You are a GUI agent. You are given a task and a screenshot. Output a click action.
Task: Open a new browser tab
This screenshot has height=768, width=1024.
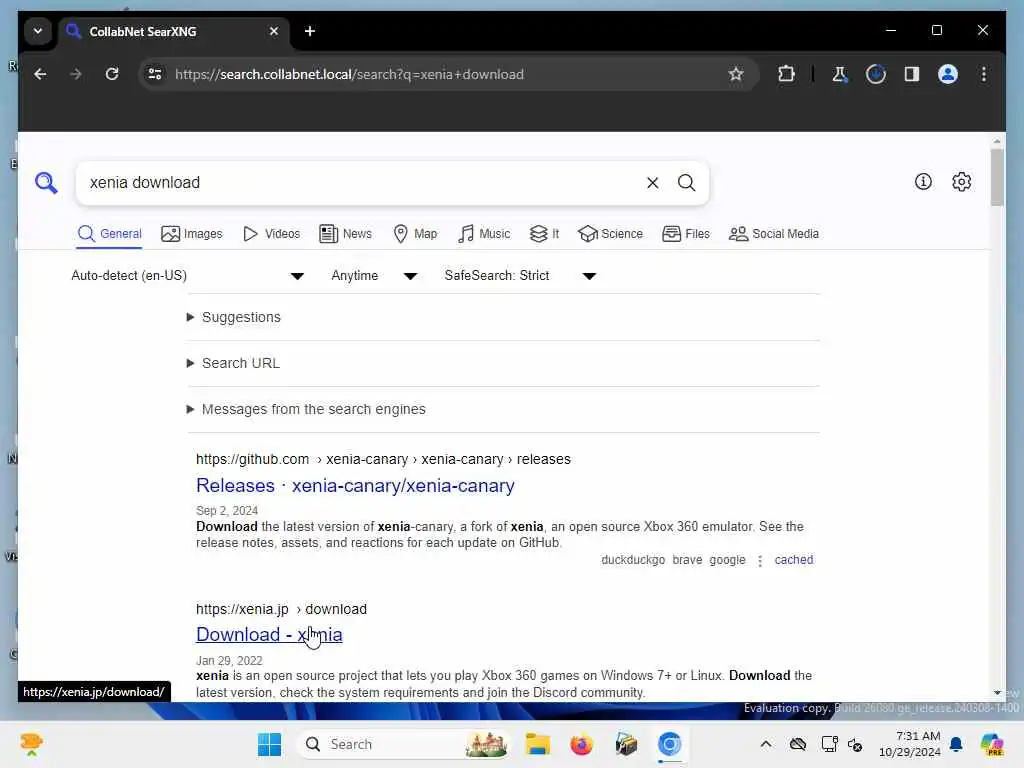310,31
